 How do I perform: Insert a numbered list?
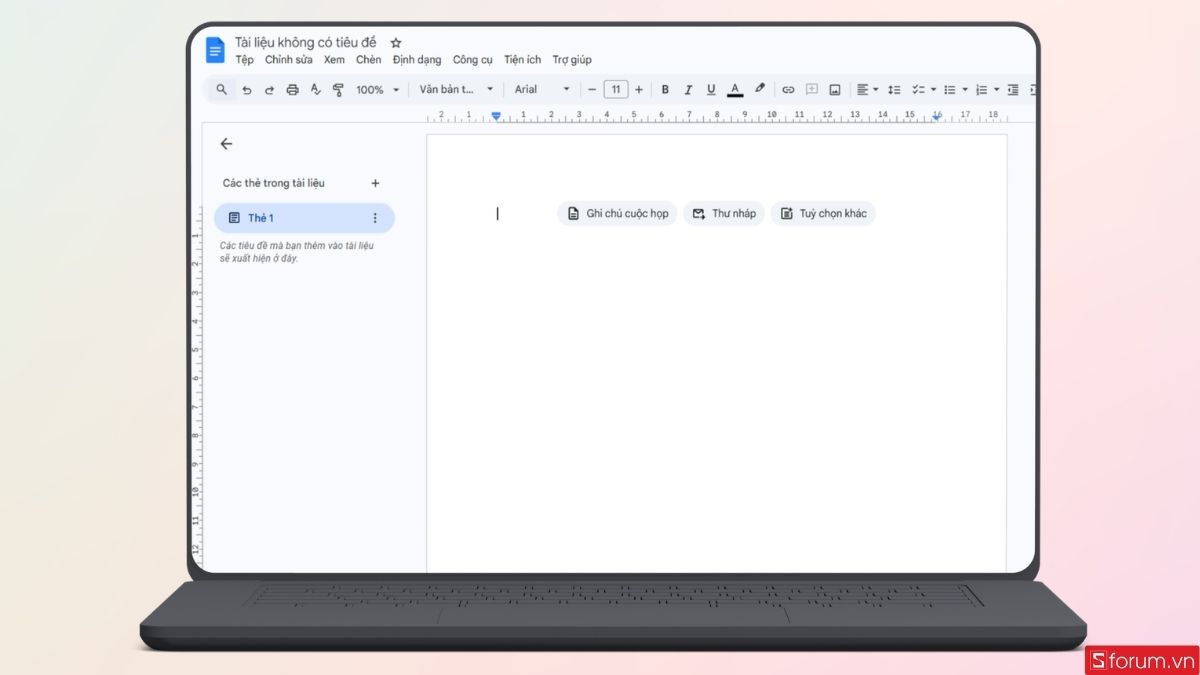point(982,90)
